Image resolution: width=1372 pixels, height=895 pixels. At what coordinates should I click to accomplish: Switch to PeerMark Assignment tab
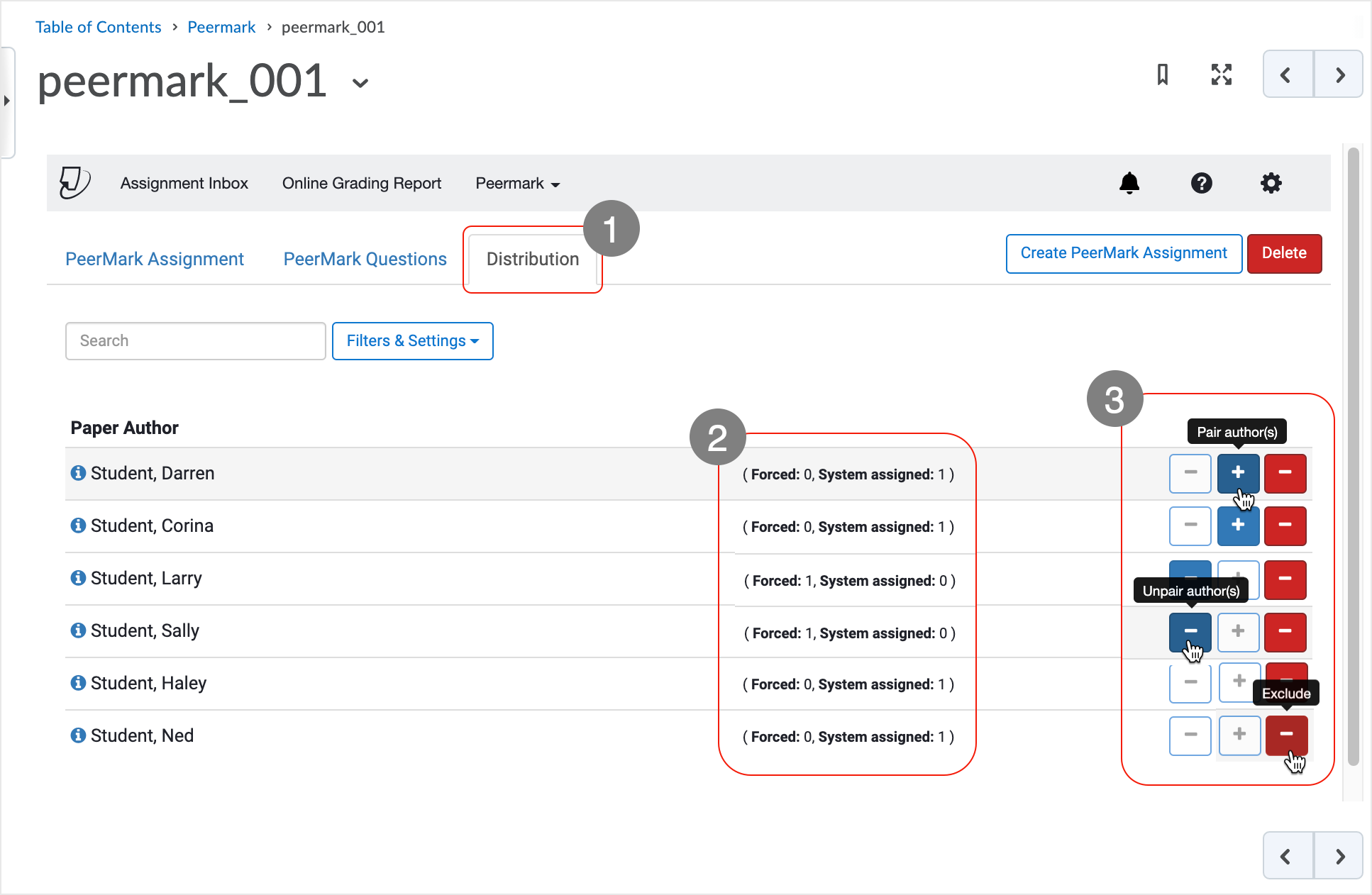pyautogui.click(x=155, y=259)
